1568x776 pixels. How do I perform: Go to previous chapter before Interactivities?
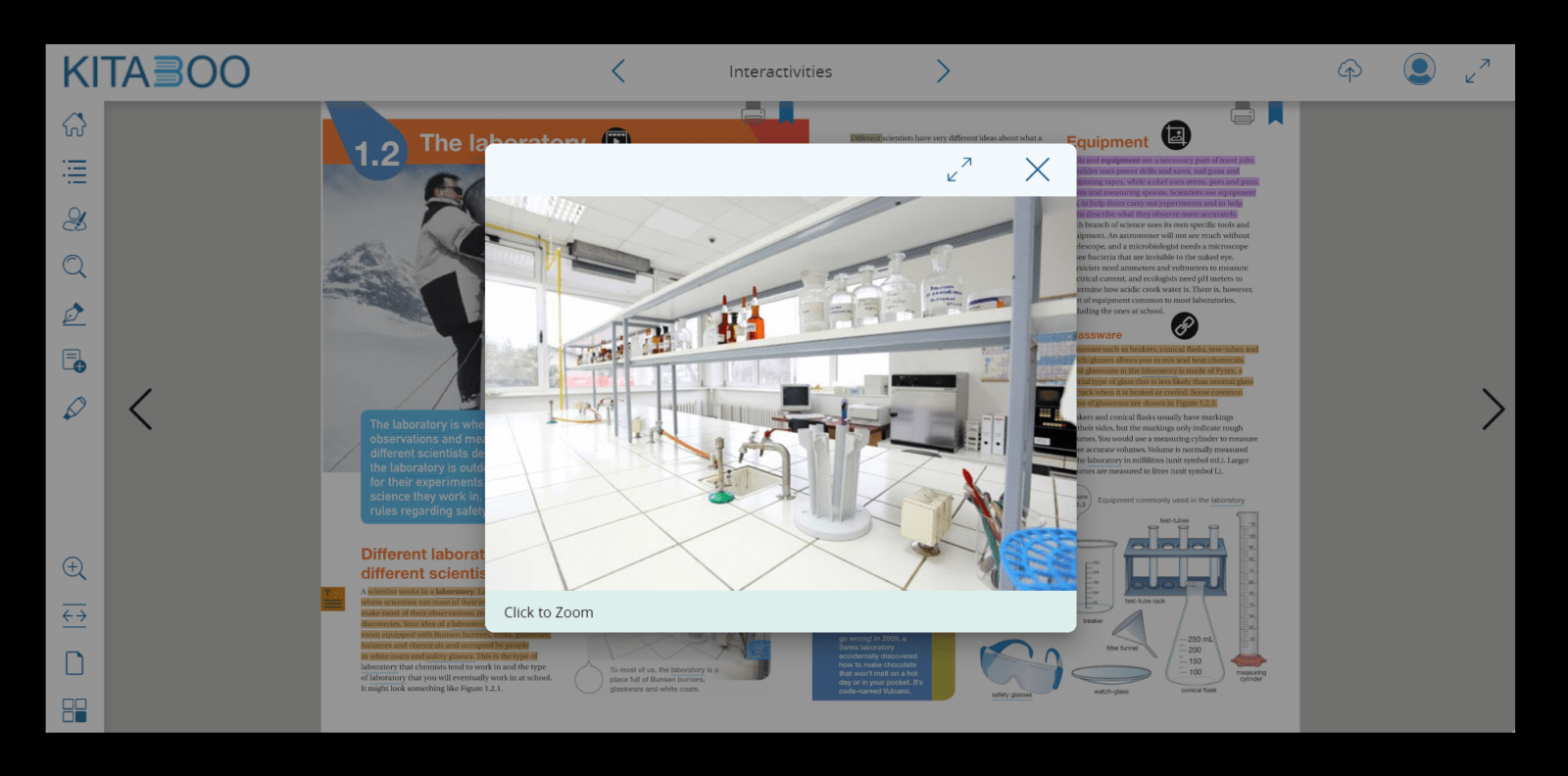tap(618, 71)
